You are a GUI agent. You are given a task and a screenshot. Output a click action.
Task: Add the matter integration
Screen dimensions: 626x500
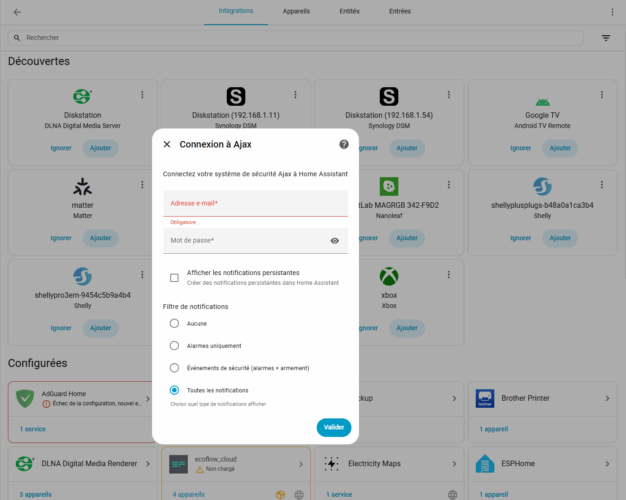[x=100, y=238]
